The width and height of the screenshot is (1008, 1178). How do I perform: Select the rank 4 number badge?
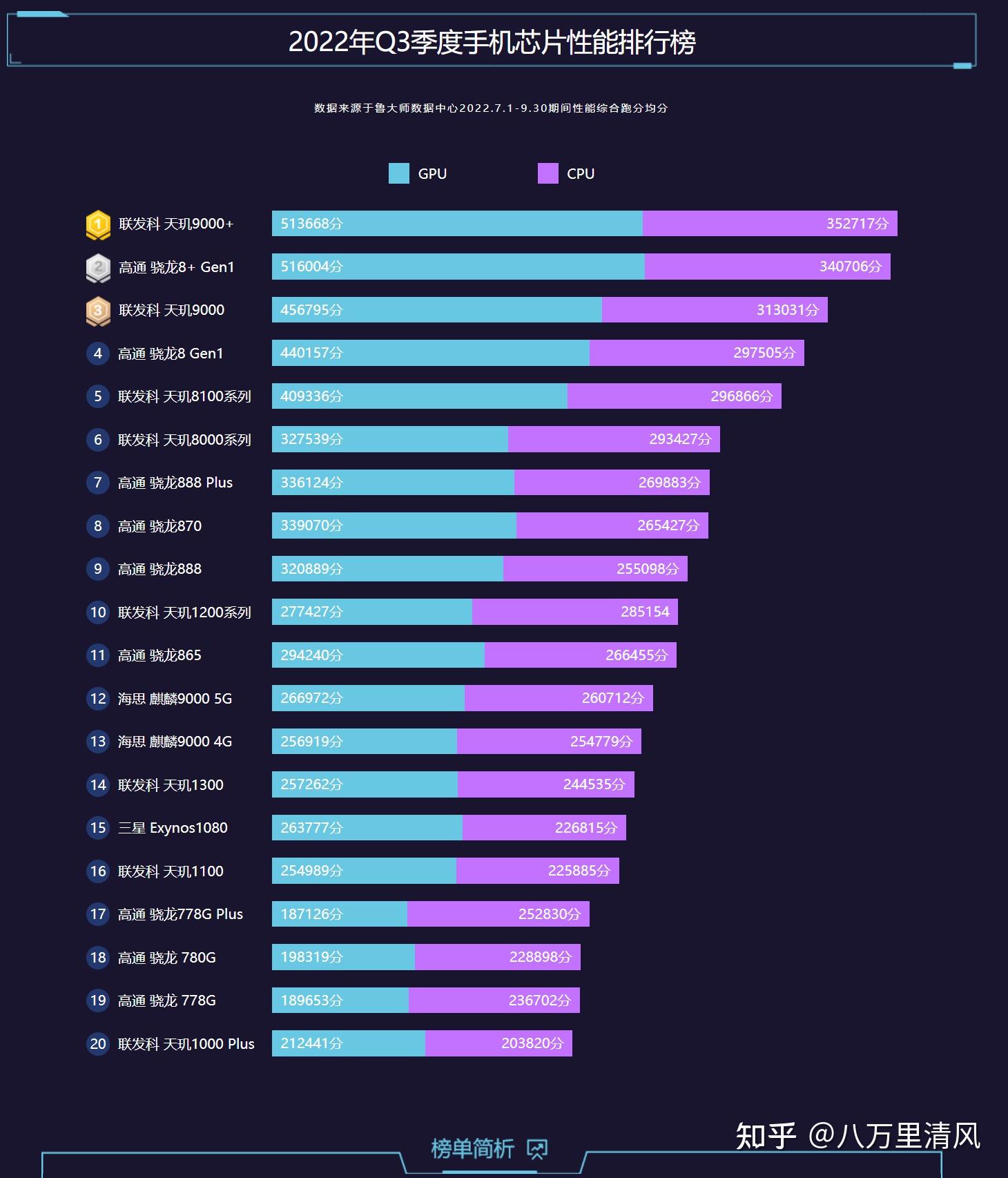click(x=98, y=354)
